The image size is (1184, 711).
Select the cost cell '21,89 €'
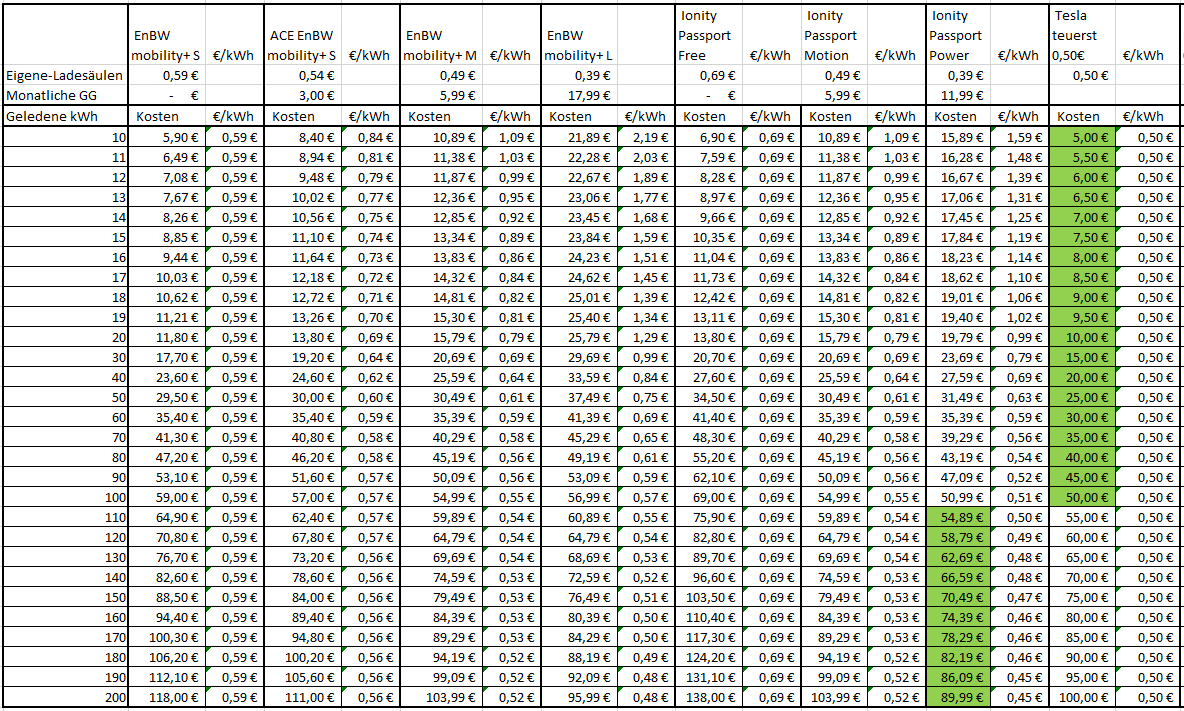coord(579,137)
